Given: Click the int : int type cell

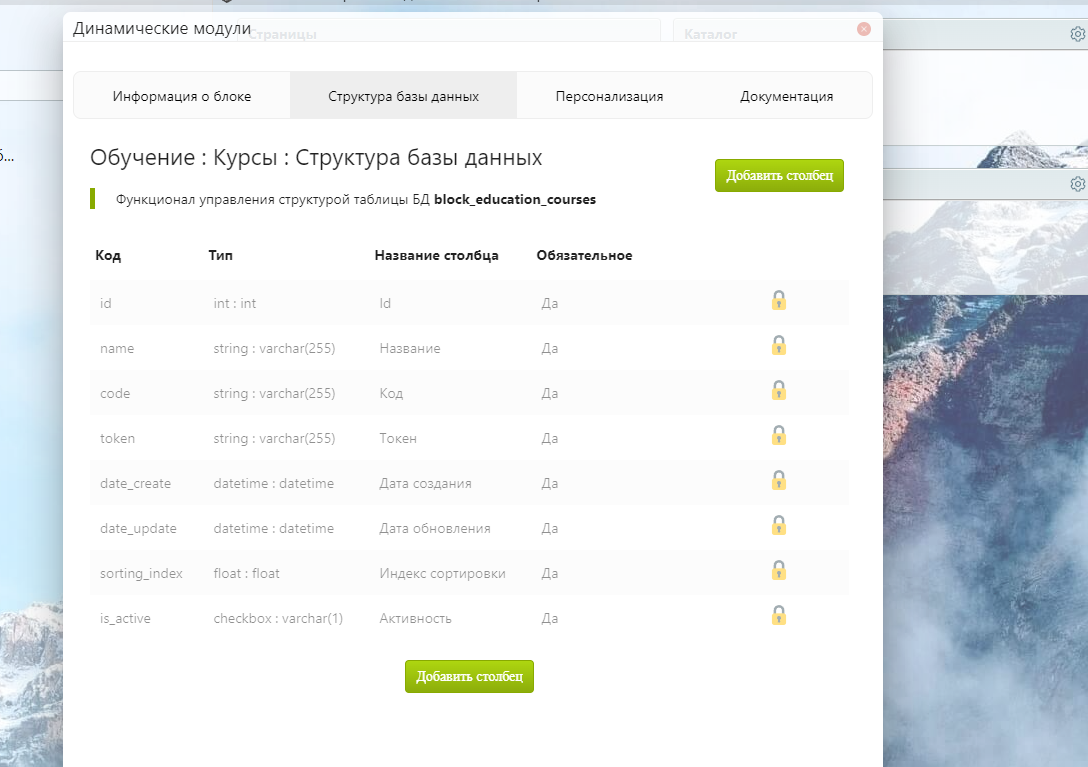Looking at the screenshot, I should pyautogui.click(x=235, y=303).
